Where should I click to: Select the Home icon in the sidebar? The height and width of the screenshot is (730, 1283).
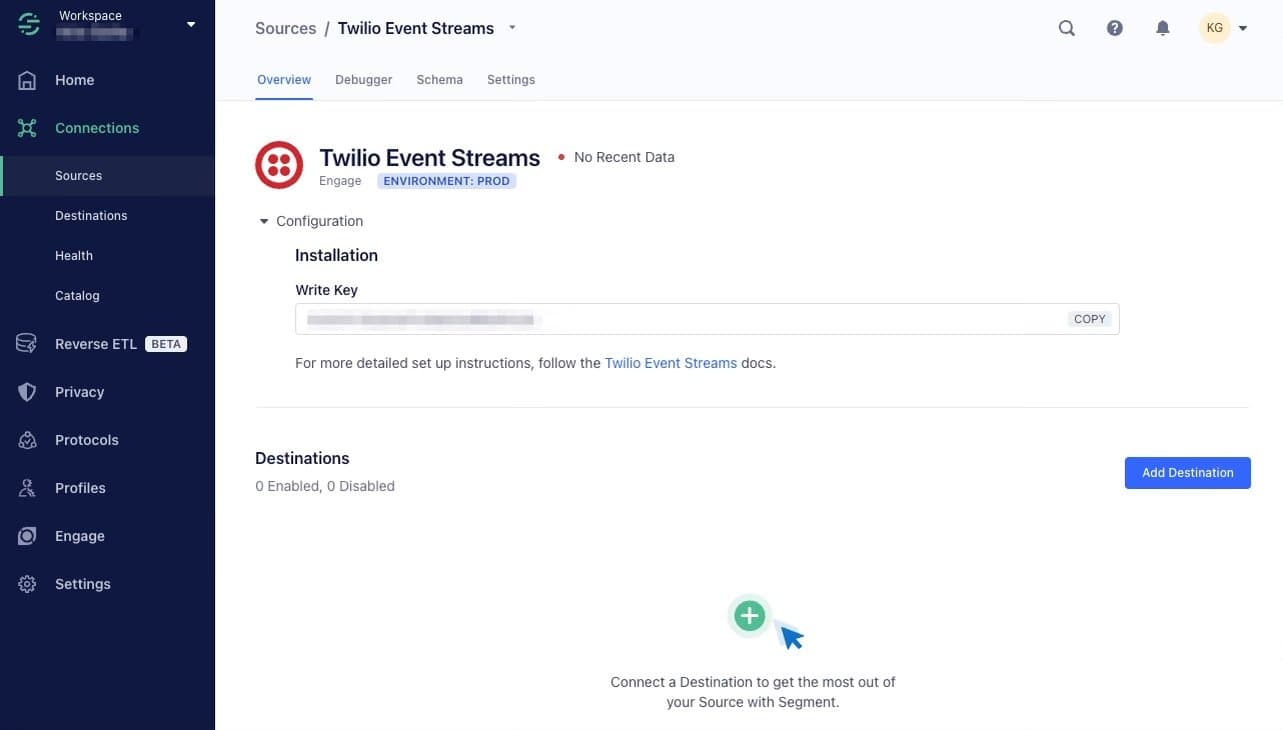click(27, 79)
